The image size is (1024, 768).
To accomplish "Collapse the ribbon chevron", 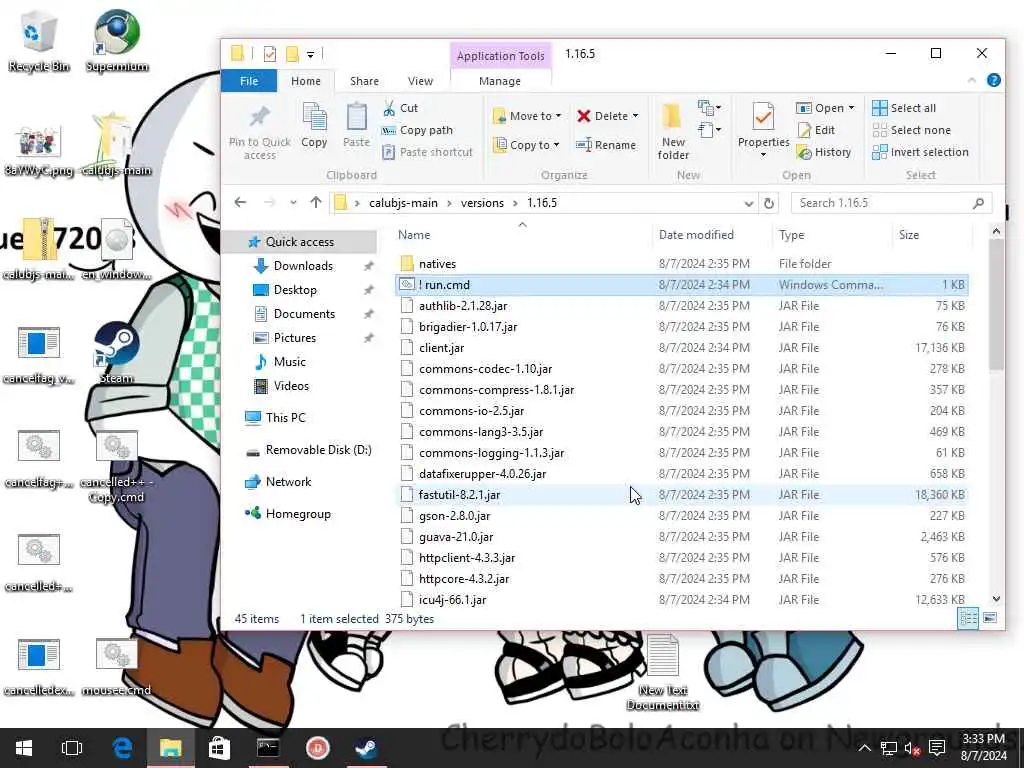I will (x=972, y=80).
